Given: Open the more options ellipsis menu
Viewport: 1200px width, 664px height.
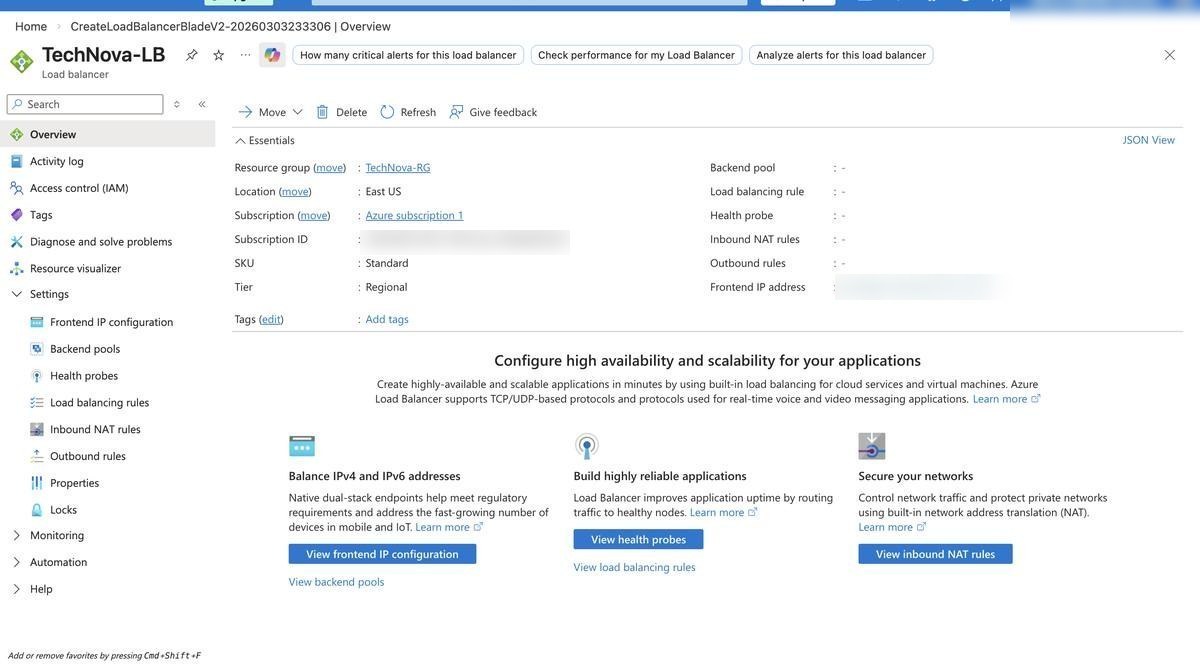Looking at the screenshot, I should coord(246,55).
